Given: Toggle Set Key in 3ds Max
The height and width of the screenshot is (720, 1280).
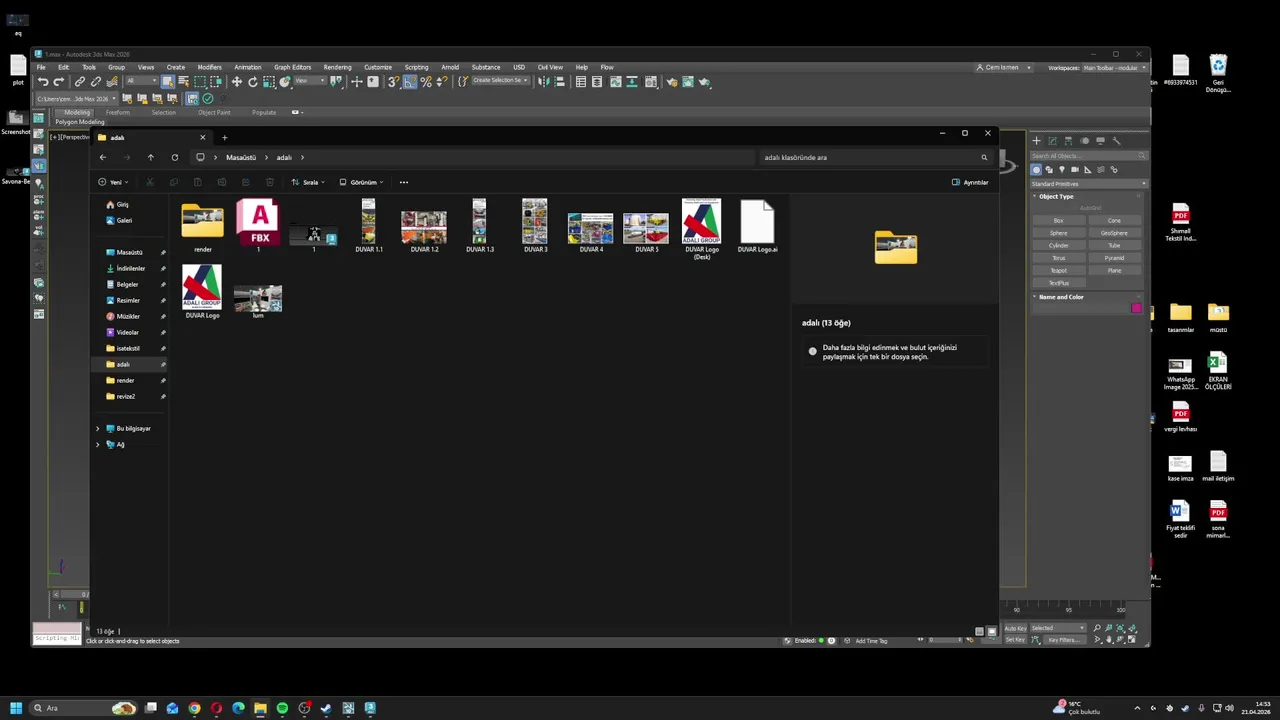Looking at the screenshot, I should 1015,639.
